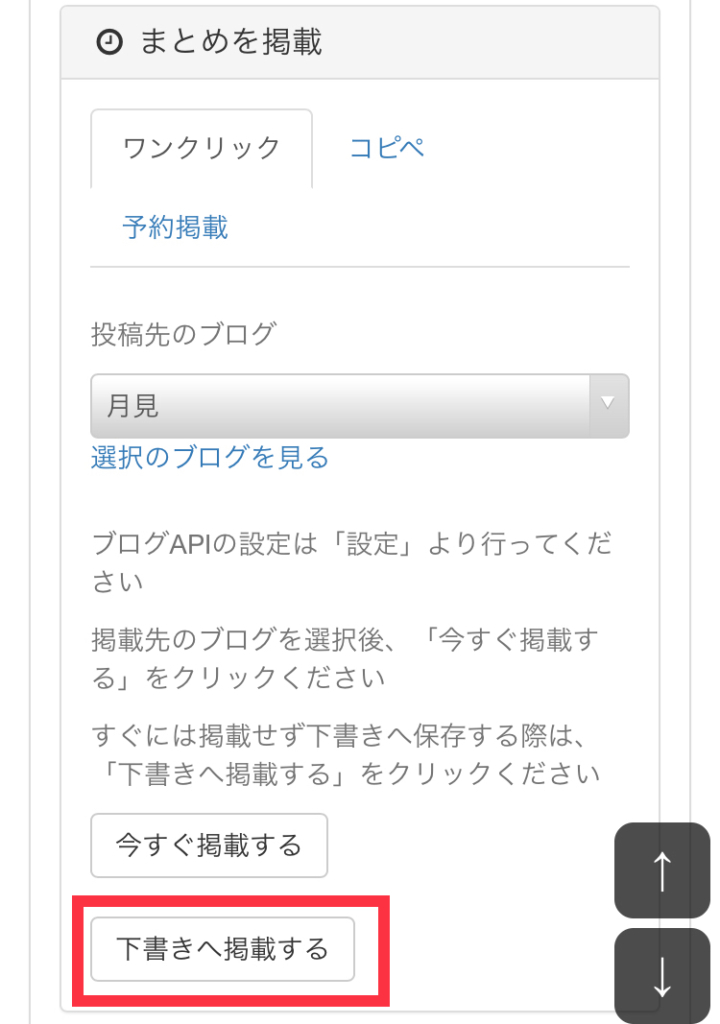Click the 下書きへ掲載する button
720x1024 pixels.
(222, 948)
